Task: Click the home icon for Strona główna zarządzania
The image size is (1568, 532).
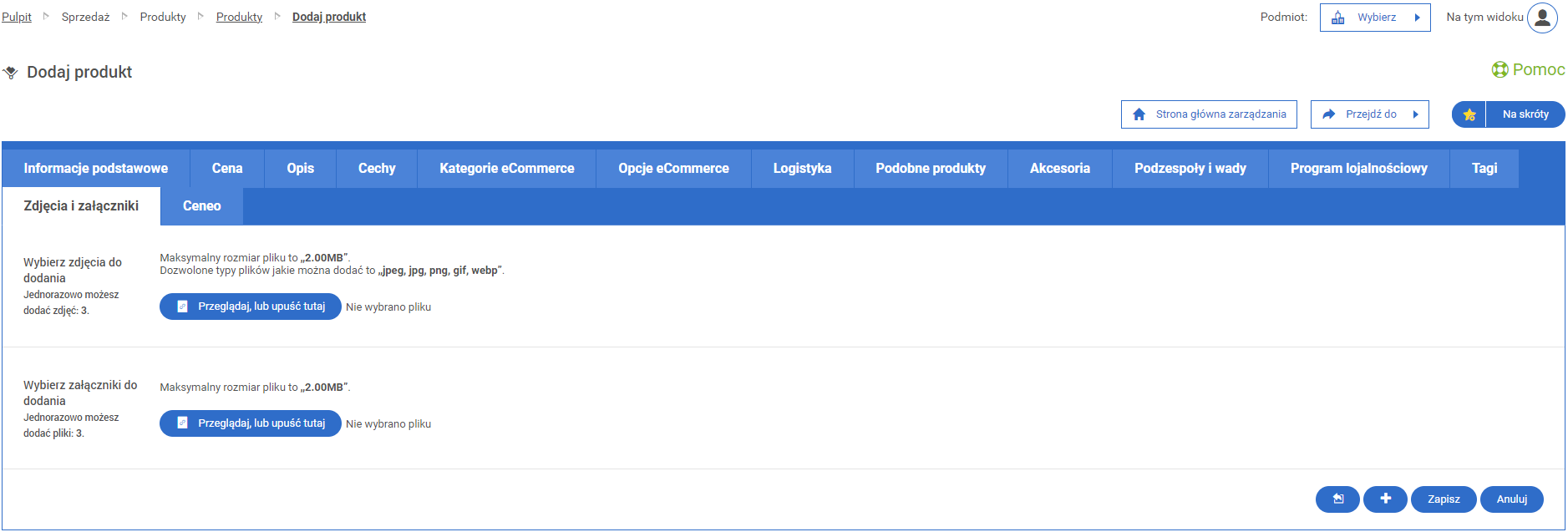Action: click(x=1139, y=114)
